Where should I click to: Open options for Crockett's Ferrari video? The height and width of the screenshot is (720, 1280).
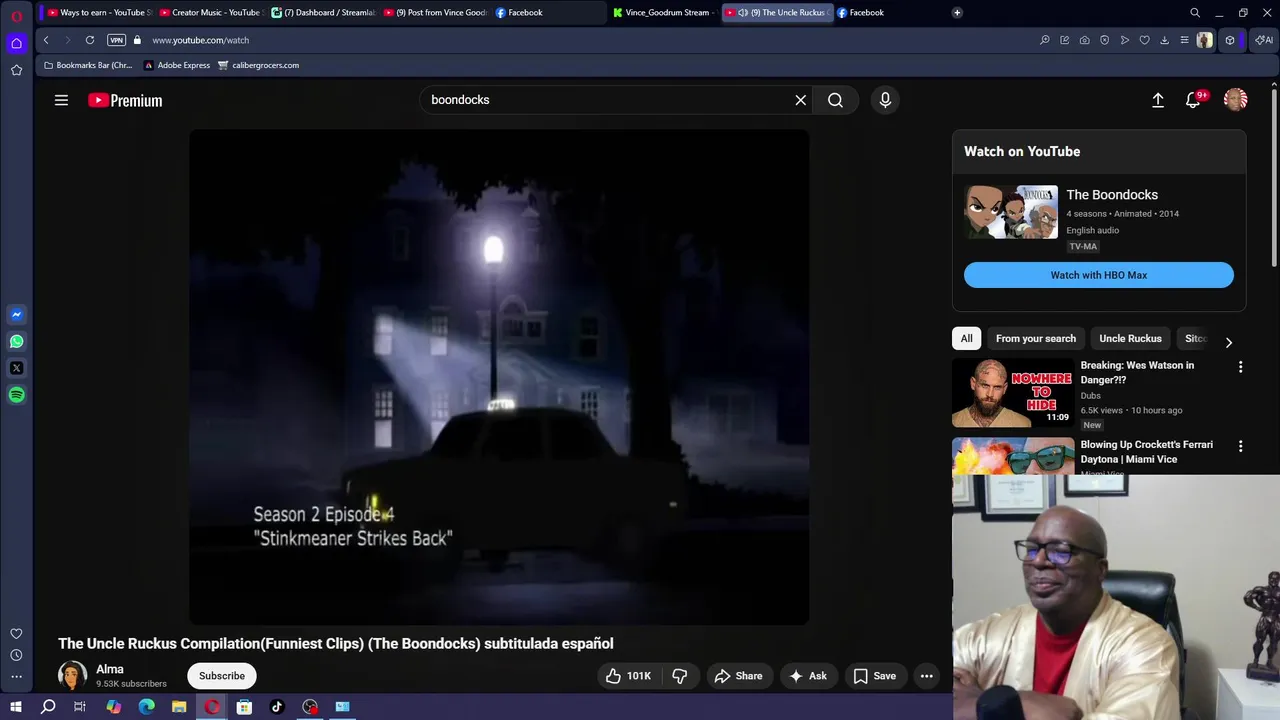click(x=1241, y=446)
